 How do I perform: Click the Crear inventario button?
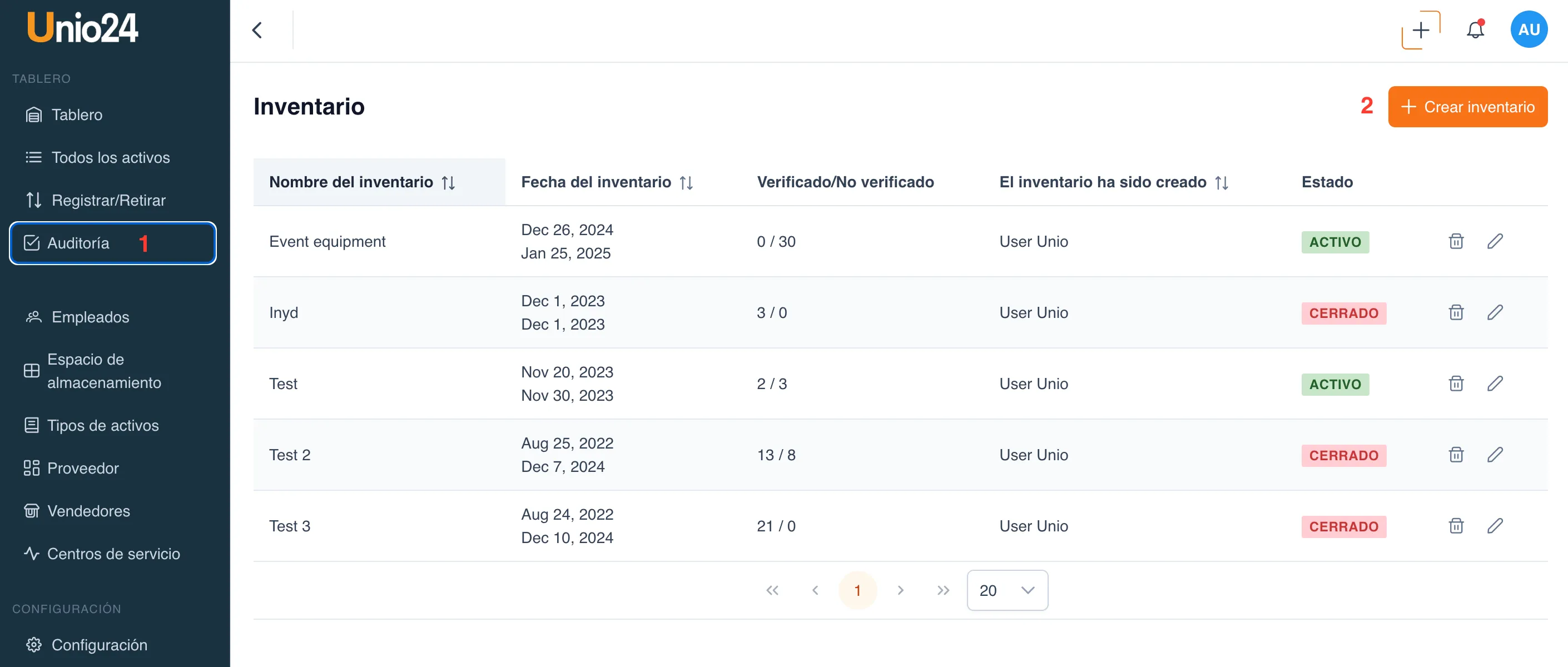(1467, 107)
